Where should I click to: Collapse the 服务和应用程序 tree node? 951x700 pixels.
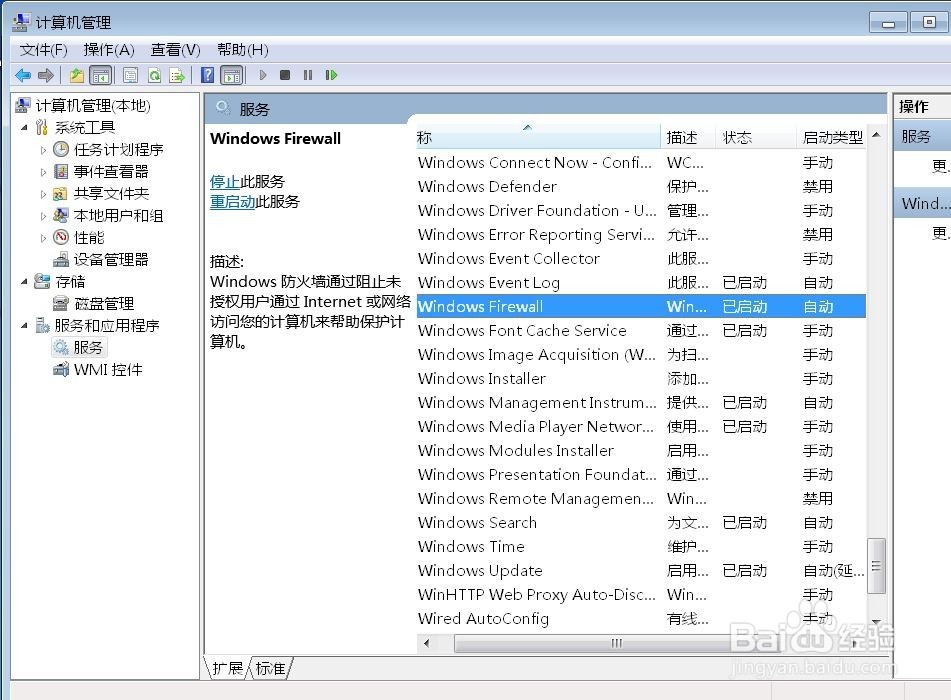24,326
